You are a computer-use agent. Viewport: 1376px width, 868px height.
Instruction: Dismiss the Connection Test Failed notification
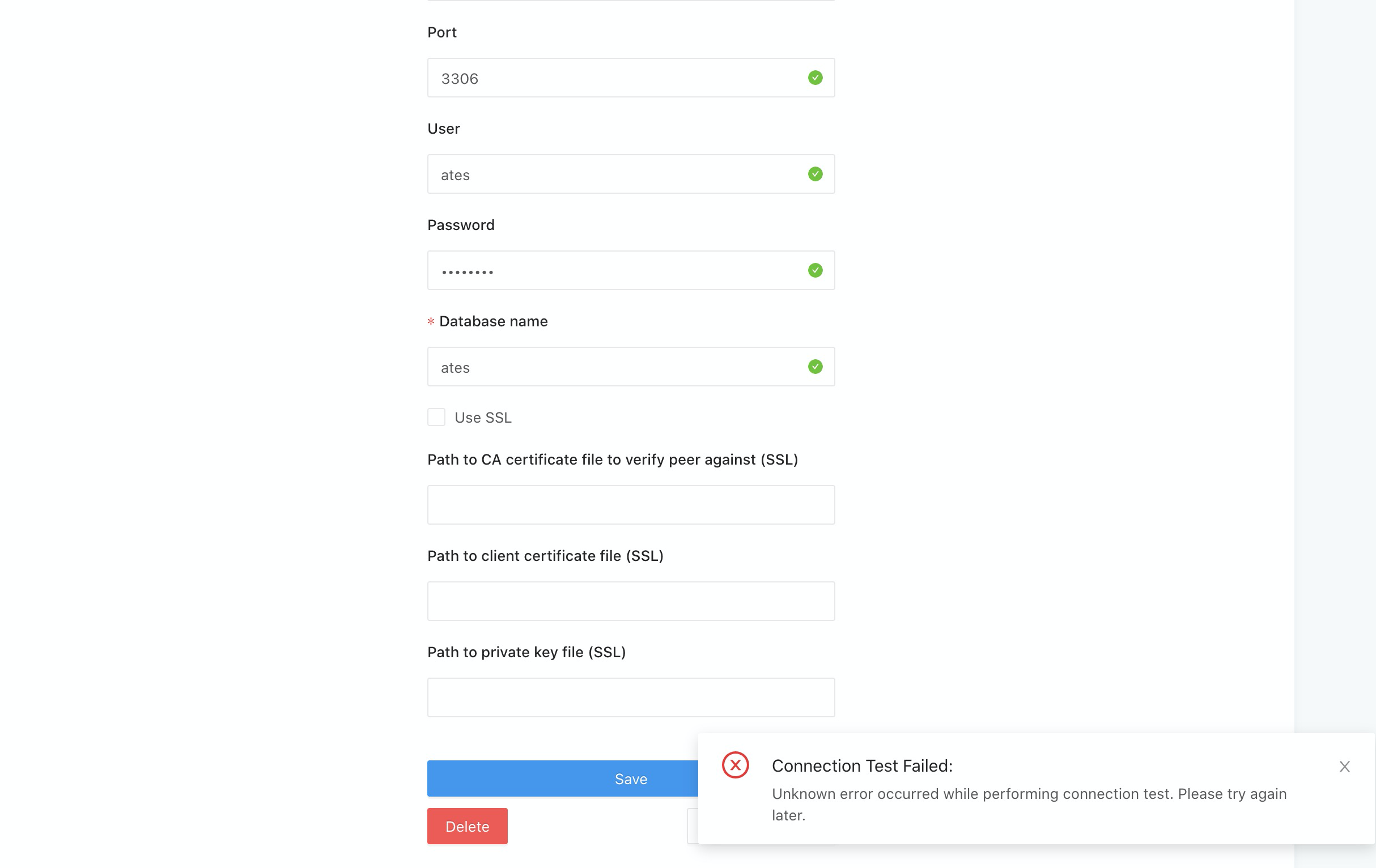(x=1344, y=766)
